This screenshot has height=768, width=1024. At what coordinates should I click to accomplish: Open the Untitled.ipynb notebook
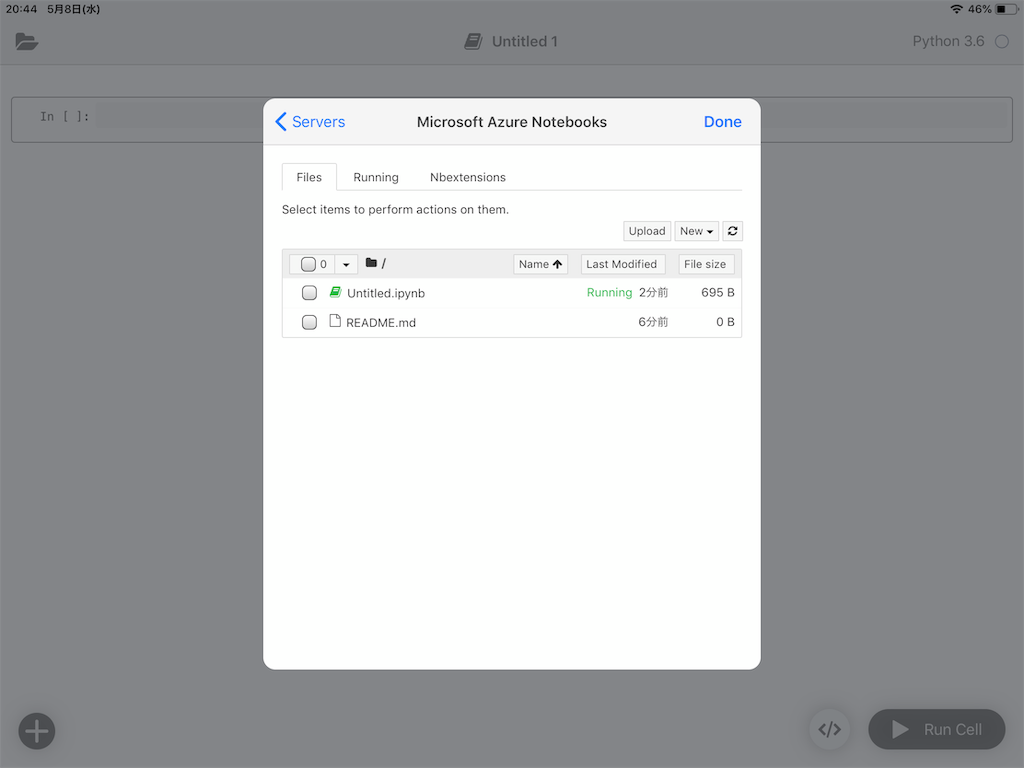(386, 293)
